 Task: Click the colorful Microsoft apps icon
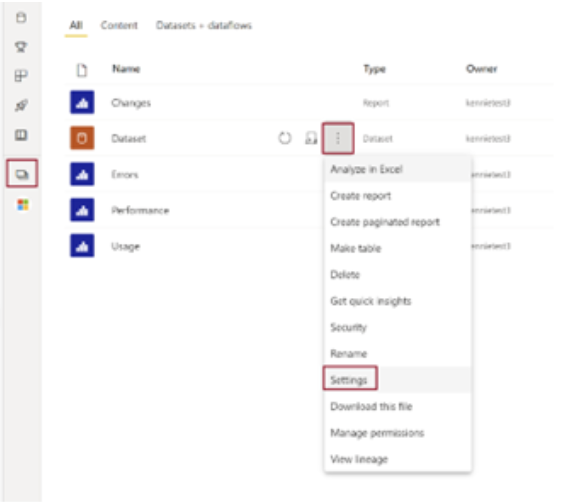tap(22, 205)
